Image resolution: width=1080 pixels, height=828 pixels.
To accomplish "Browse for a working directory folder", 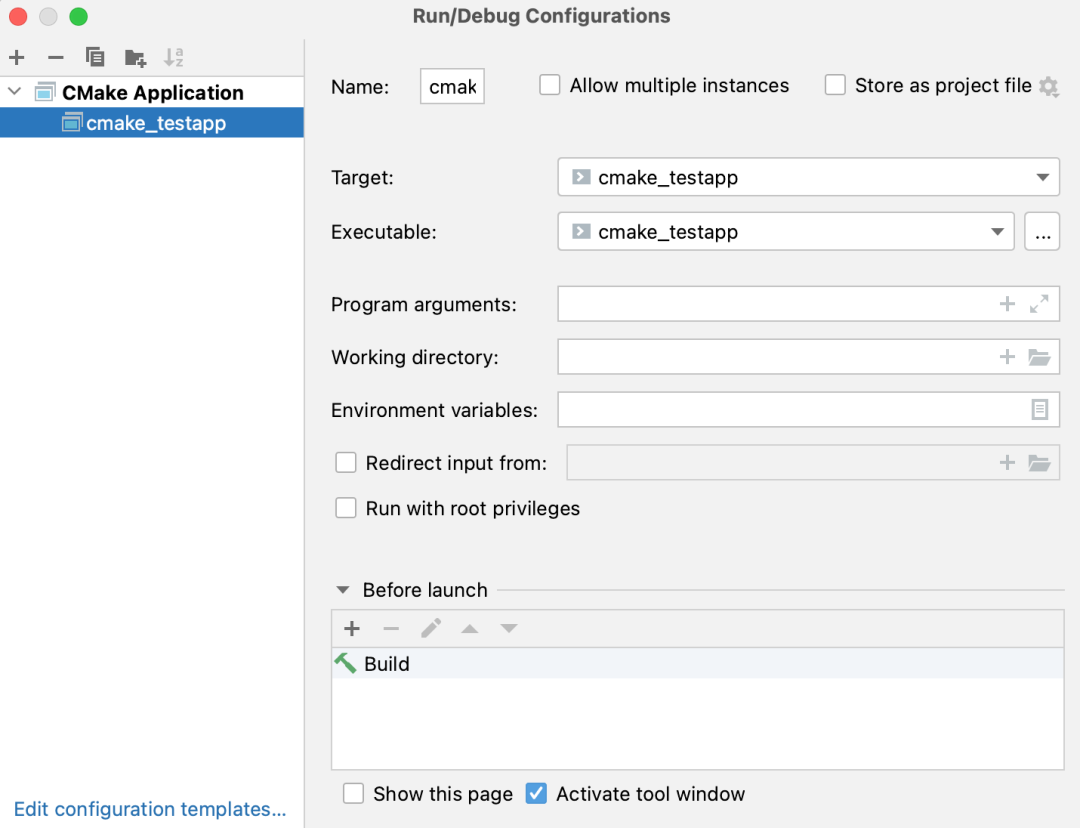I will click(x=1039, y=357).
